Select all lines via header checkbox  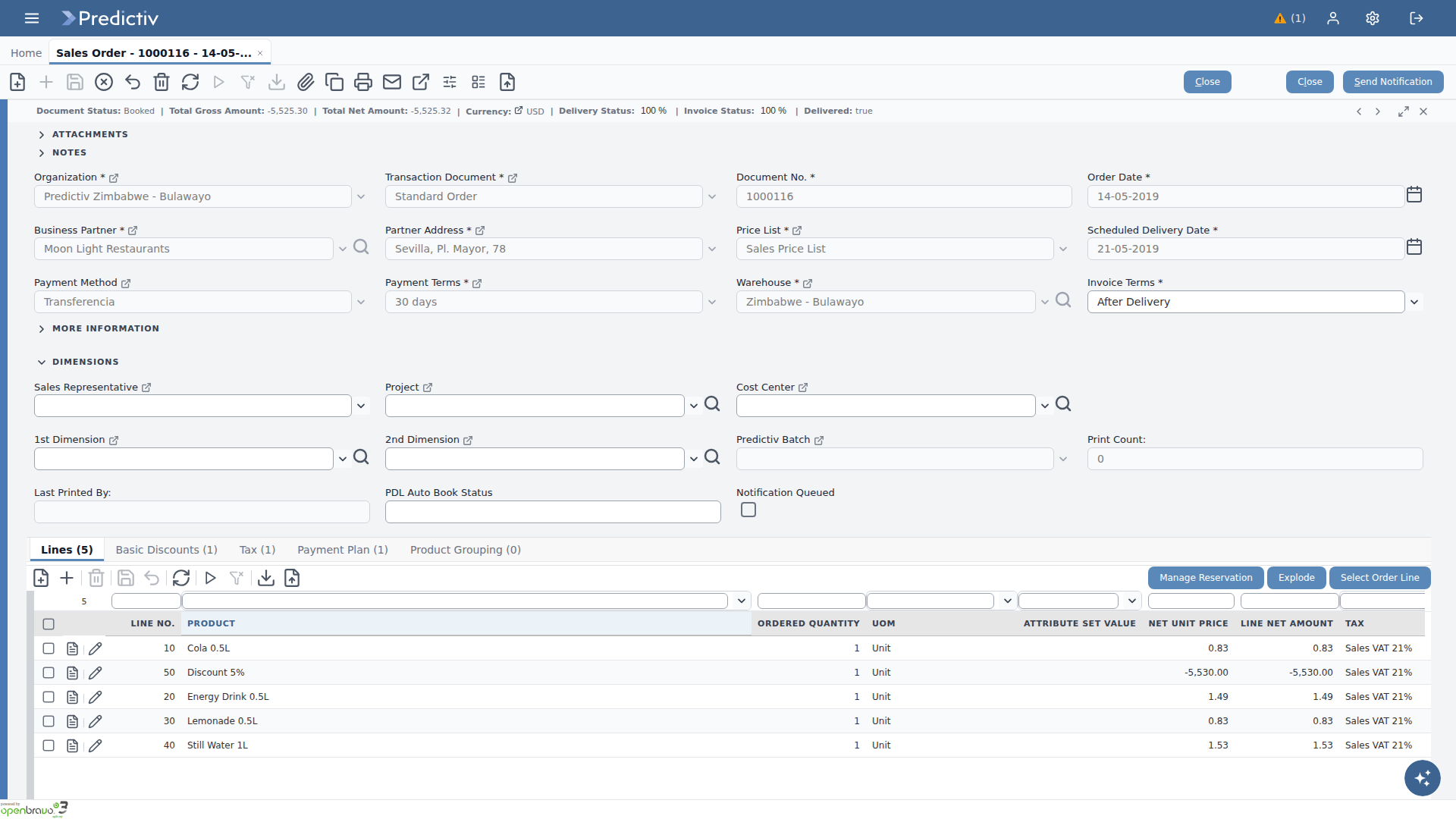(49, 624)
